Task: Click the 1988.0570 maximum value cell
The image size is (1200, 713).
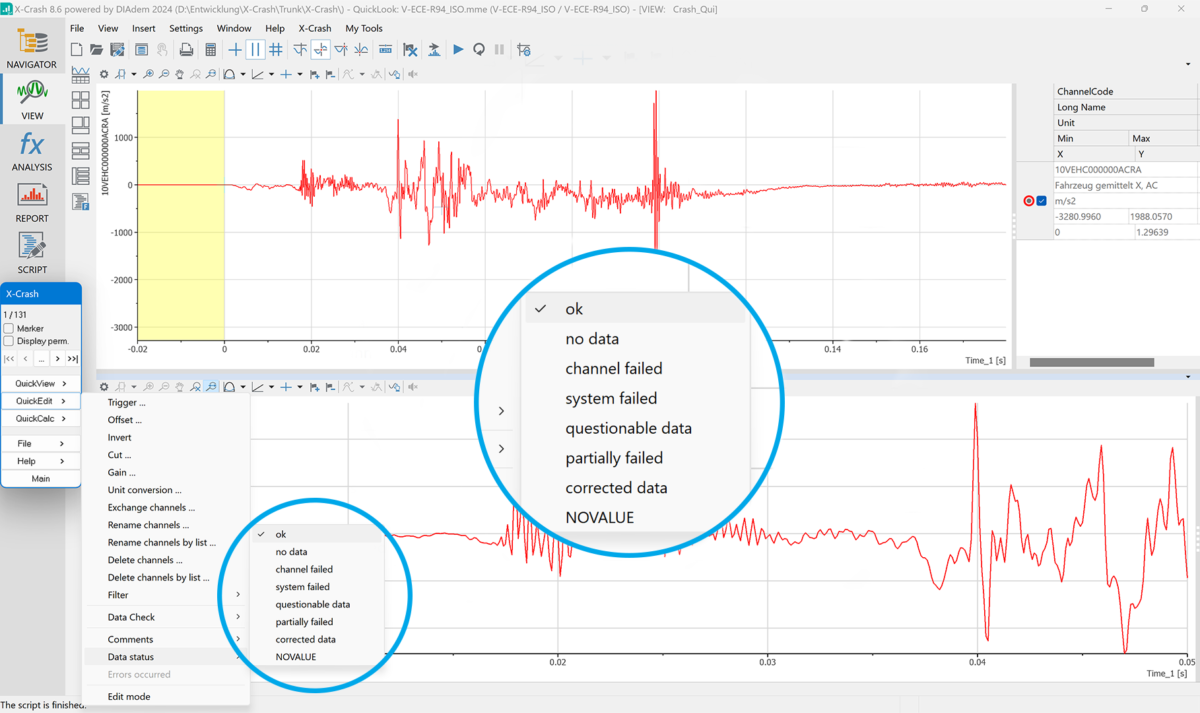Action: pos(1164,216)
